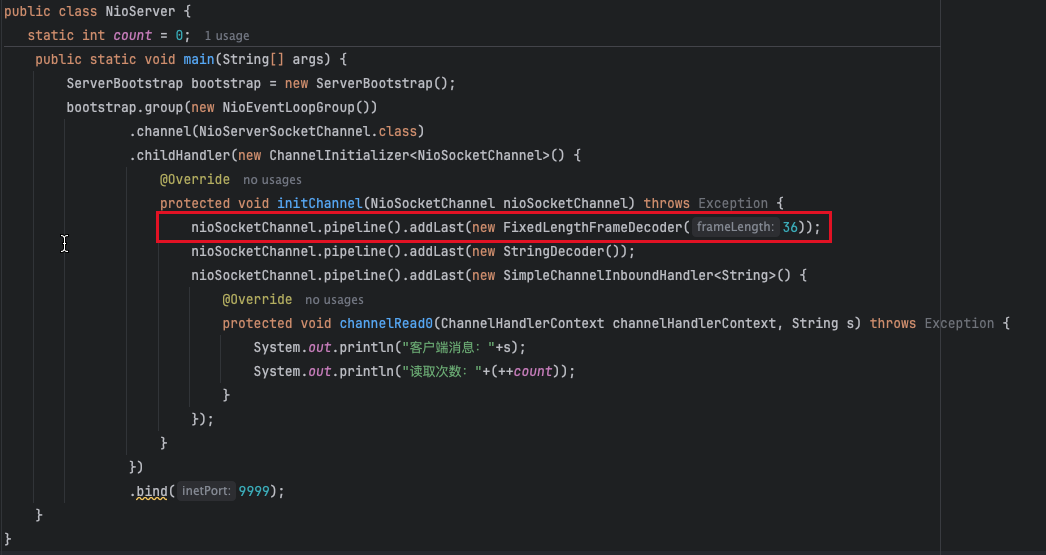Image resolution: width=1046 pixels, height=555 pixels.
Task: Open the "1 usage" hint beside count
Action: pos(227,36)
